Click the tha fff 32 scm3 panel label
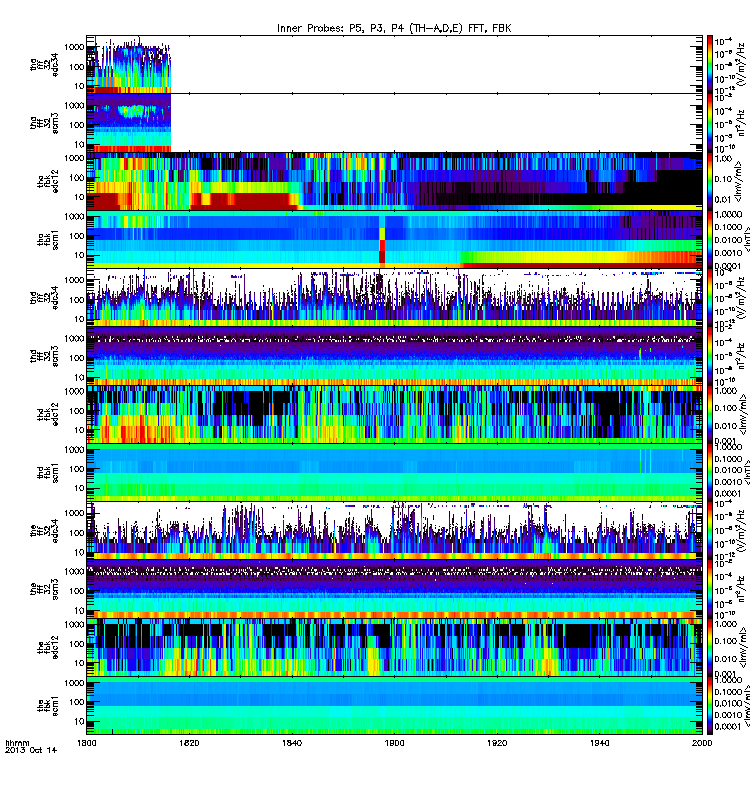The height and width of the screenshot is (800, 750). click(44, 123)
